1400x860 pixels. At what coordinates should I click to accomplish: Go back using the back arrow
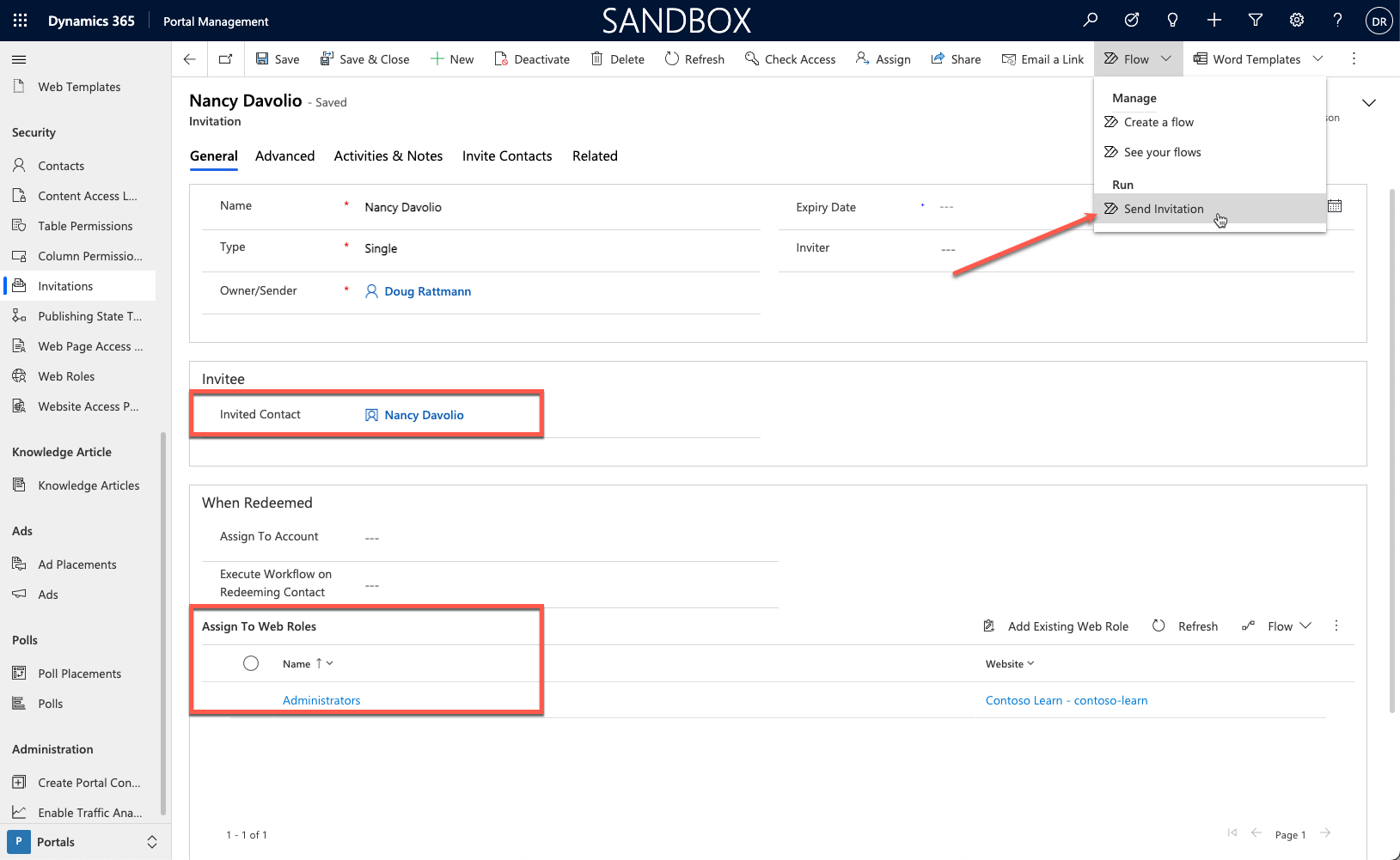[190, 59]
